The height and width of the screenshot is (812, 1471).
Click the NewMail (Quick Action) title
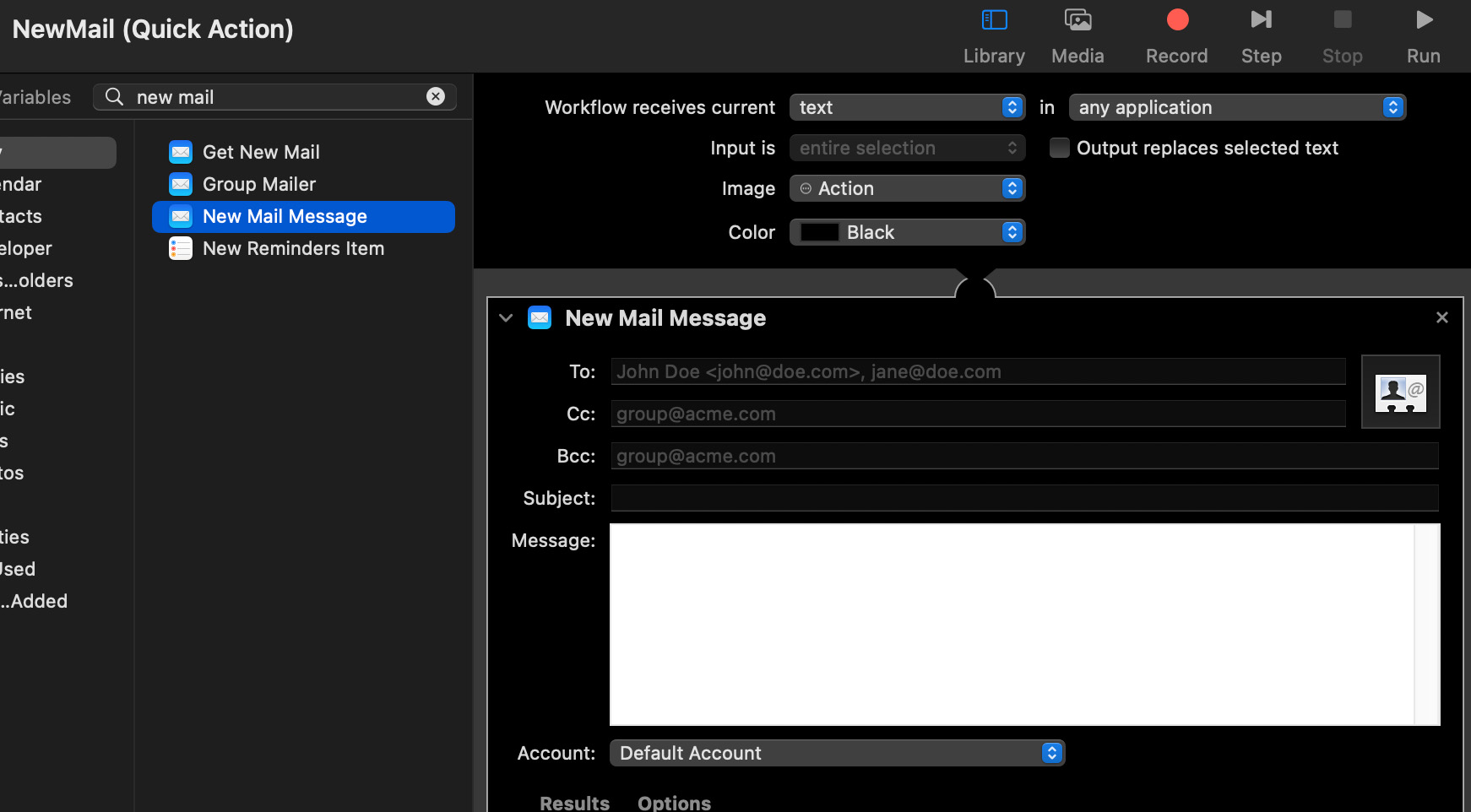tap(153, 29)
